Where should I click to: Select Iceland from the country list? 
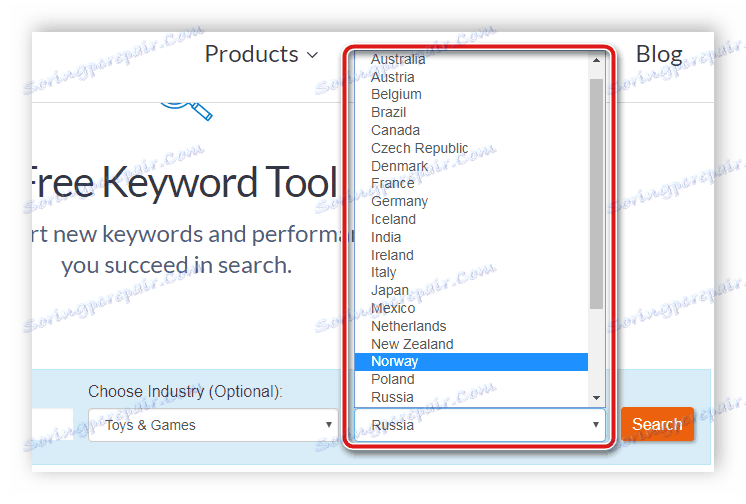pyautogui.click(x=471, y=219)
